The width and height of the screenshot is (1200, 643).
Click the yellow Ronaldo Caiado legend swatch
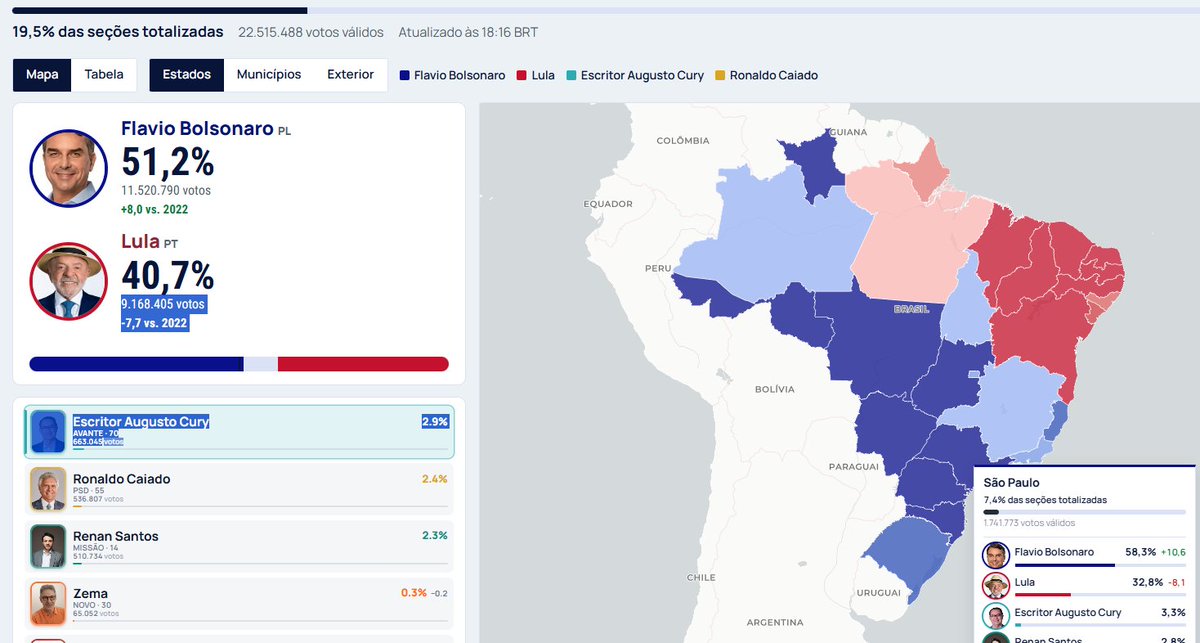(x=720, y=76)
